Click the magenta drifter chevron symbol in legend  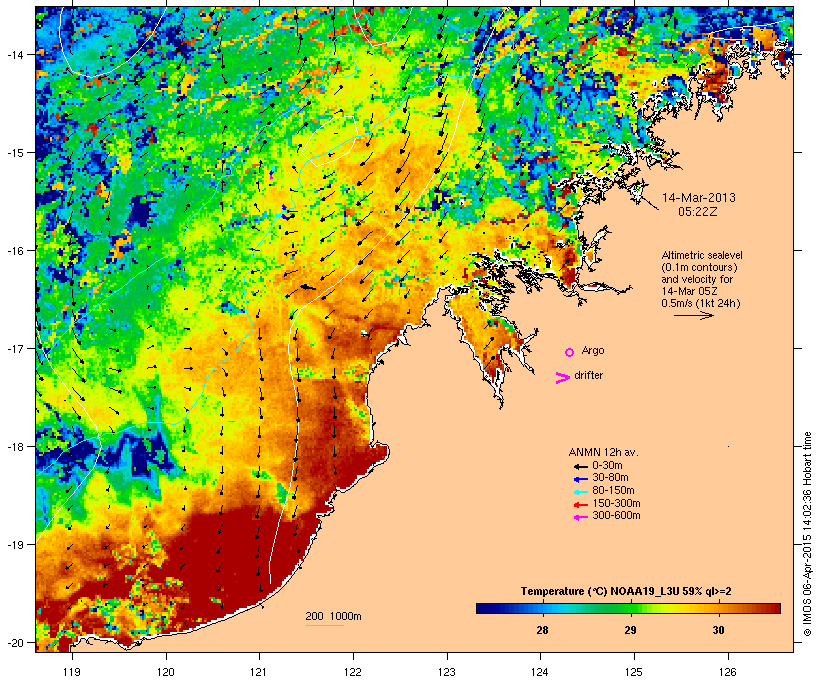pyautogui.click(x=562, y=378)
